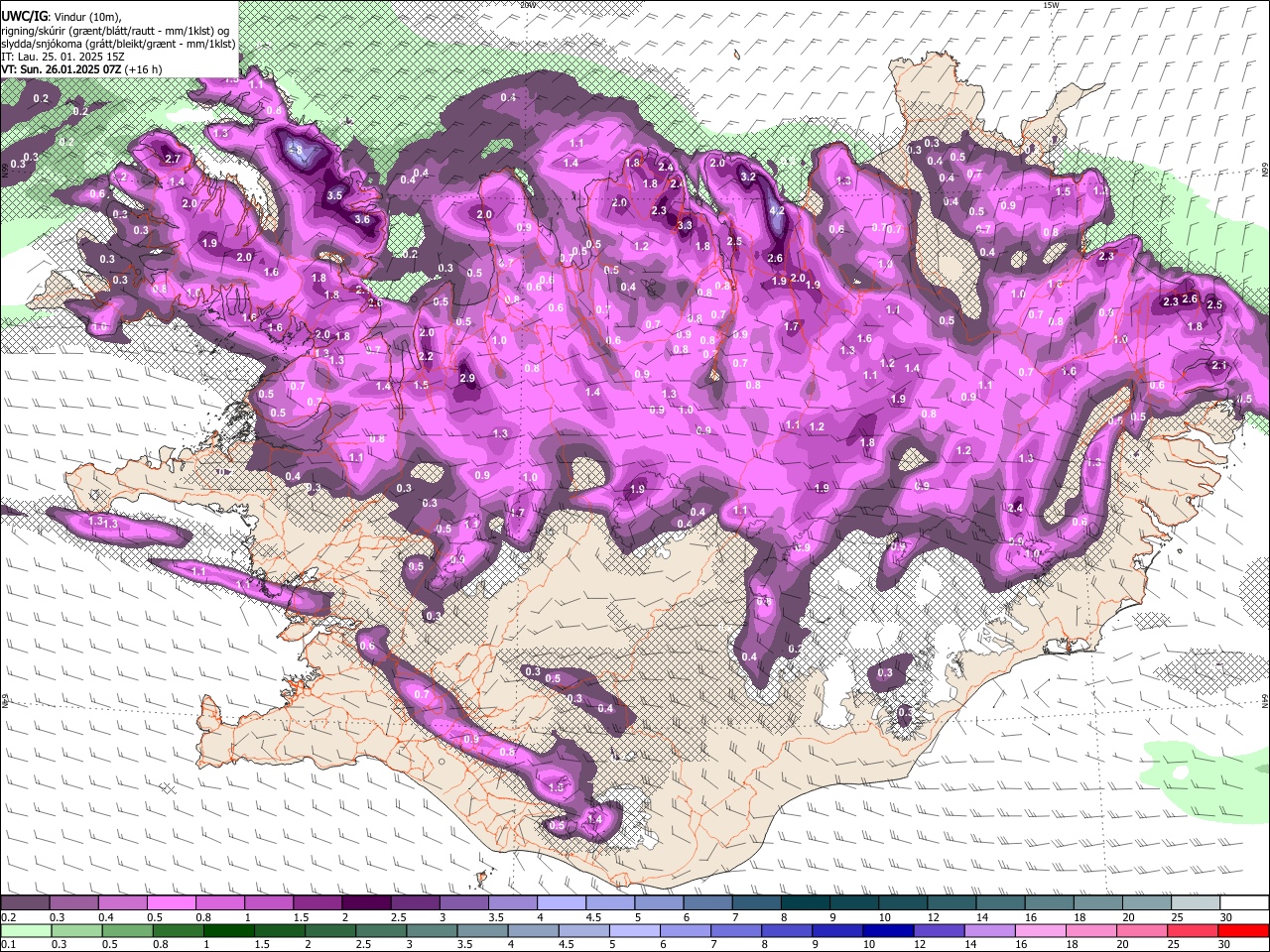This screenshot has height=952, width=1270.
Task: Pick the navy blue 10 swatch in rain legend
Action: [887, 930]
